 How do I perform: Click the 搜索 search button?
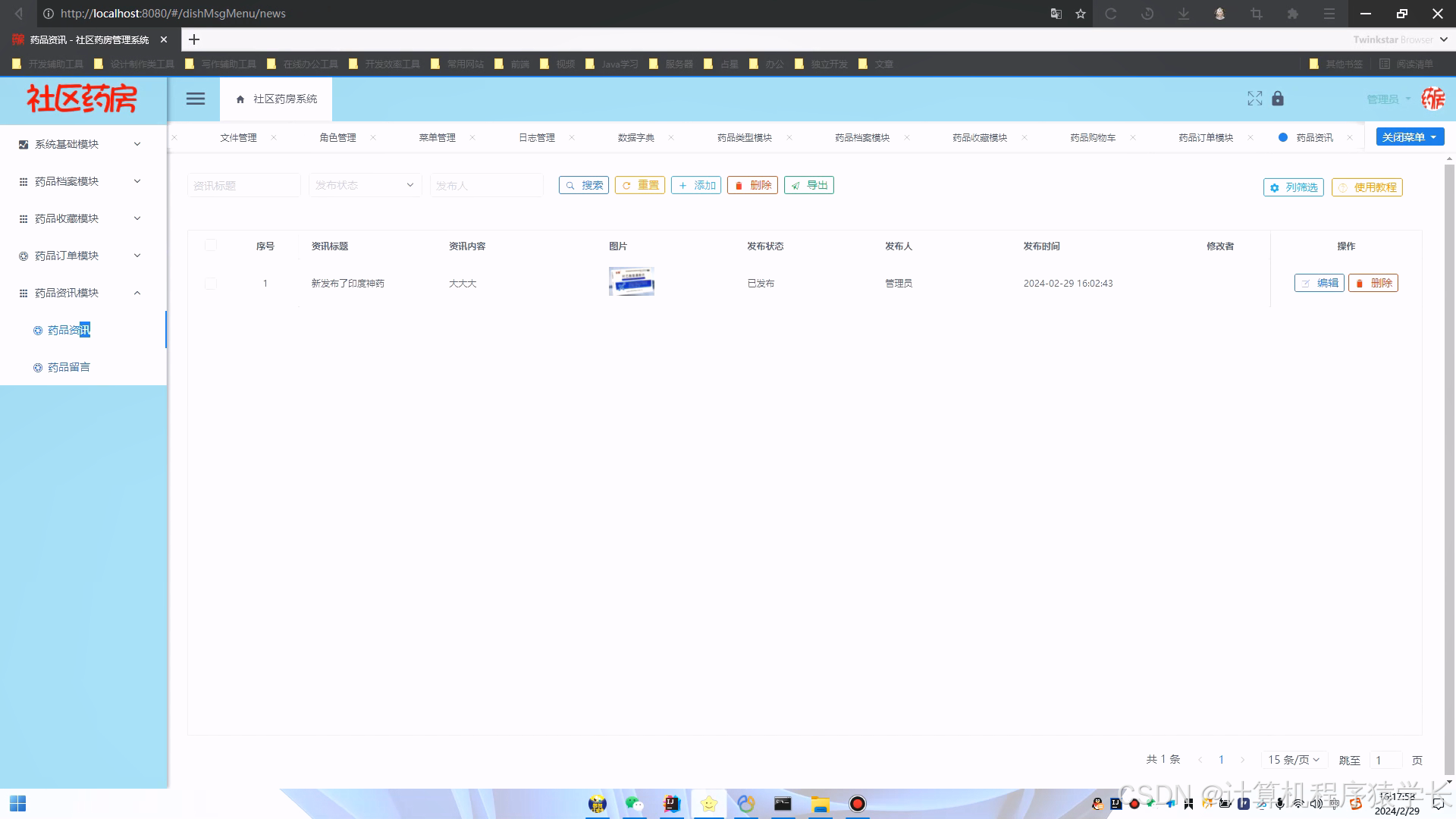(x=584, y=185)
